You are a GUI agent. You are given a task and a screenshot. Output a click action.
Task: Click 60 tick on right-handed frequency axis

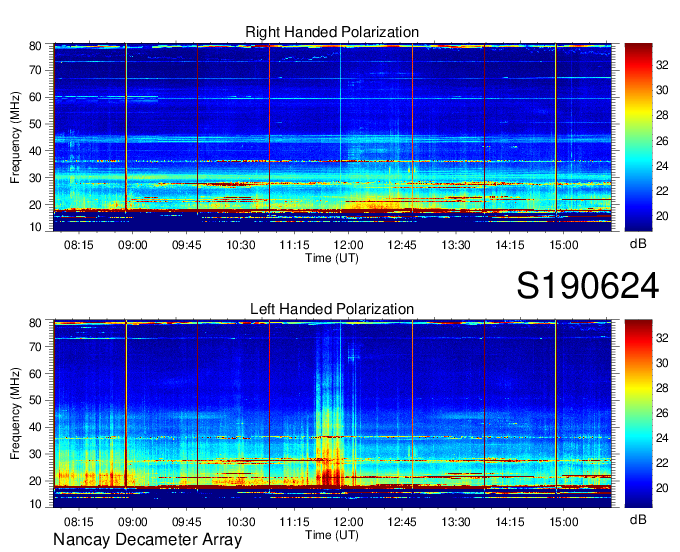click(x=35, y=97)
